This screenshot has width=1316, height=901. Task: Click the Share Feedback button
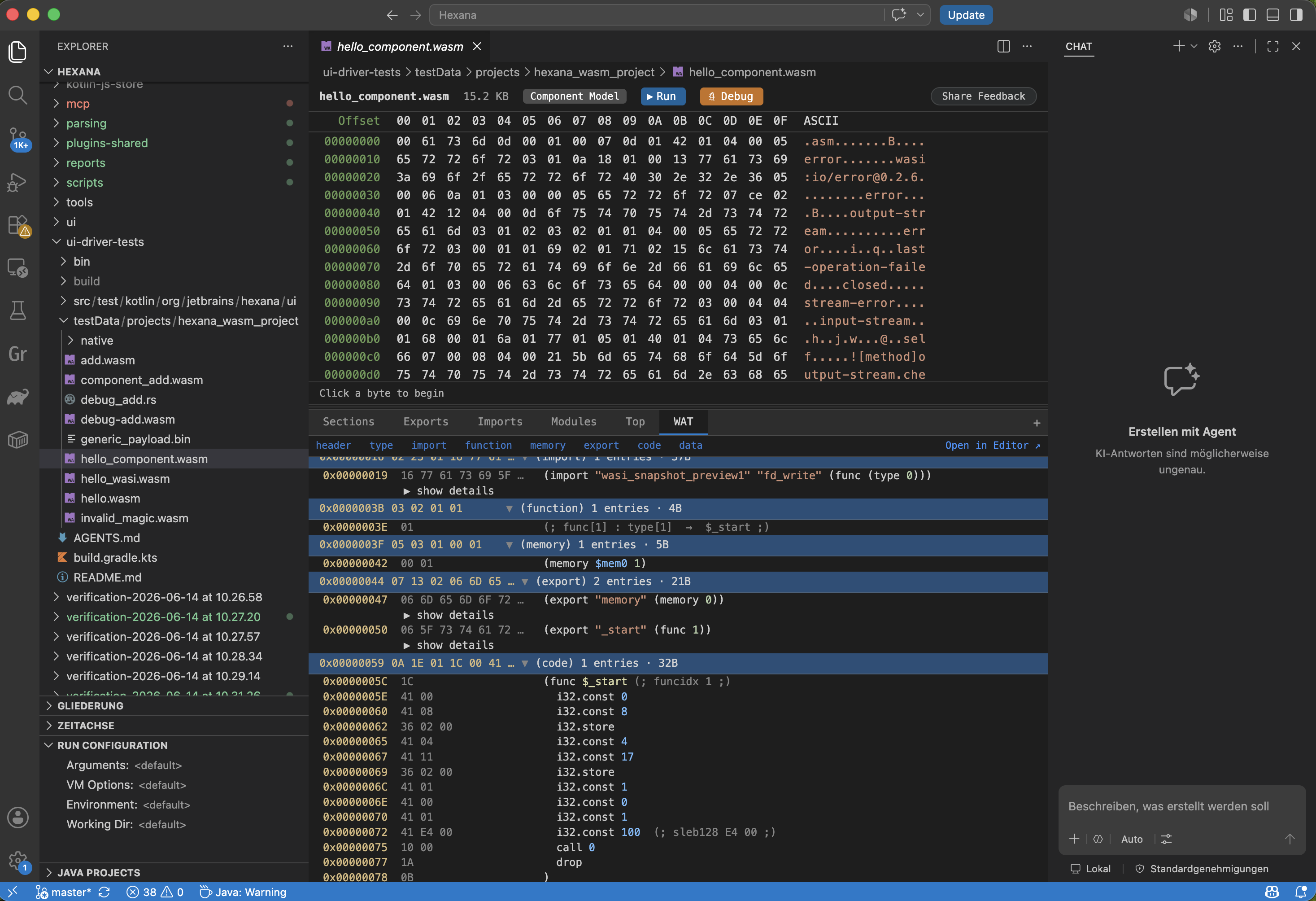984,96
